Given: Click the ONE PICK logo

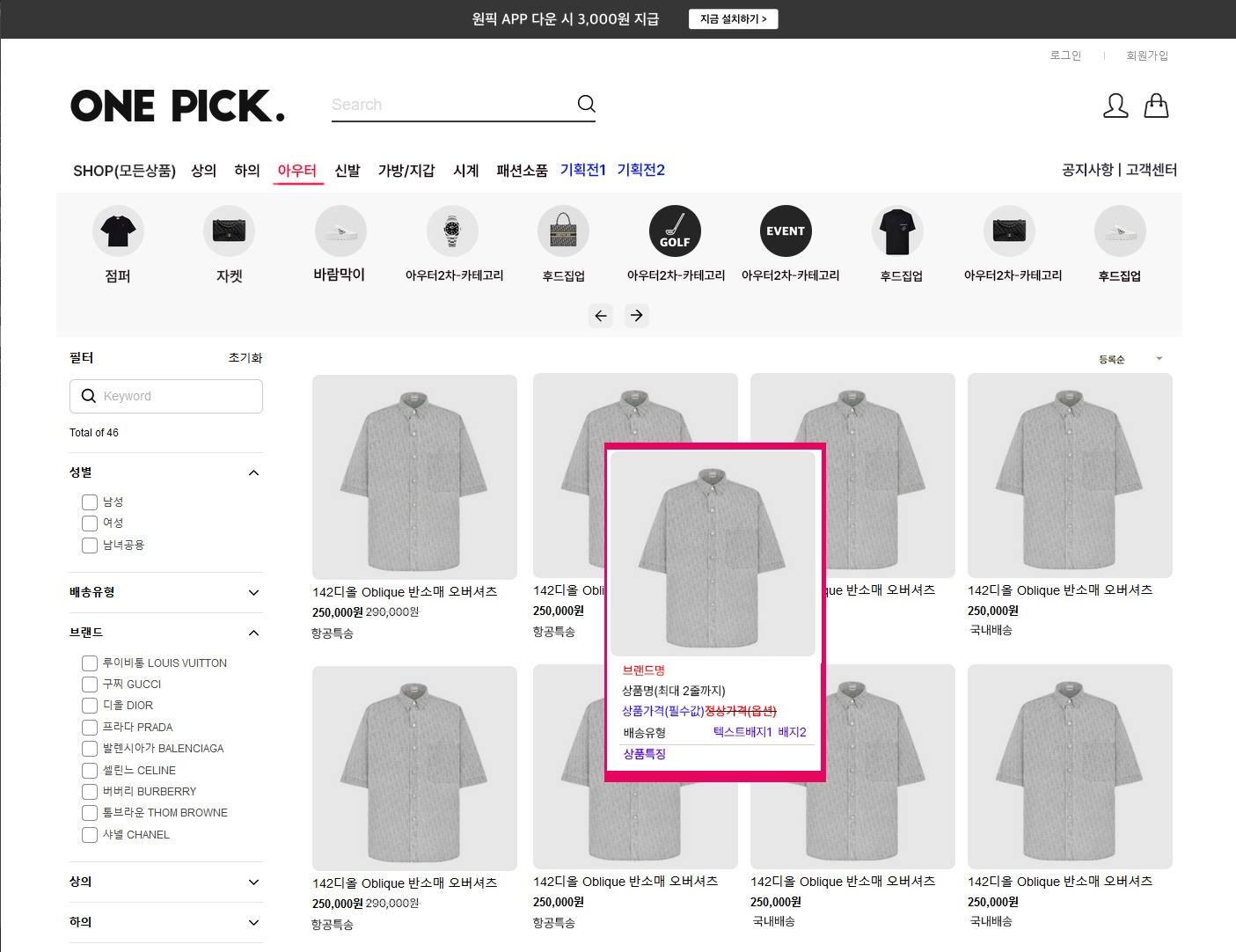Looking at the screenshot, I should 179,106.
